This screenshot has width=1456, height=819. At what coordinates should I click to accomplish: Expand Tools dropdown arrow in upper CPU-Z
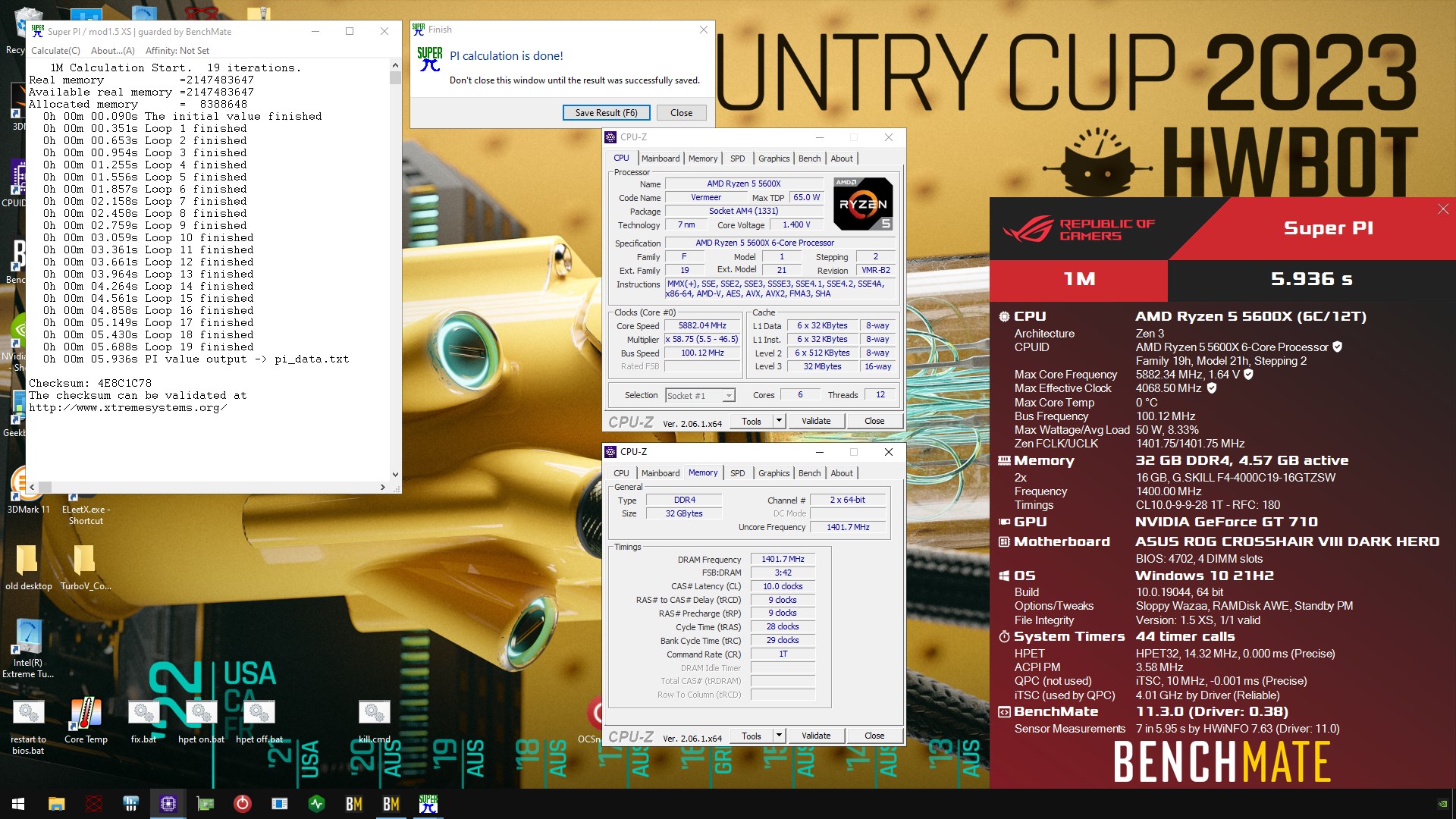779,421
